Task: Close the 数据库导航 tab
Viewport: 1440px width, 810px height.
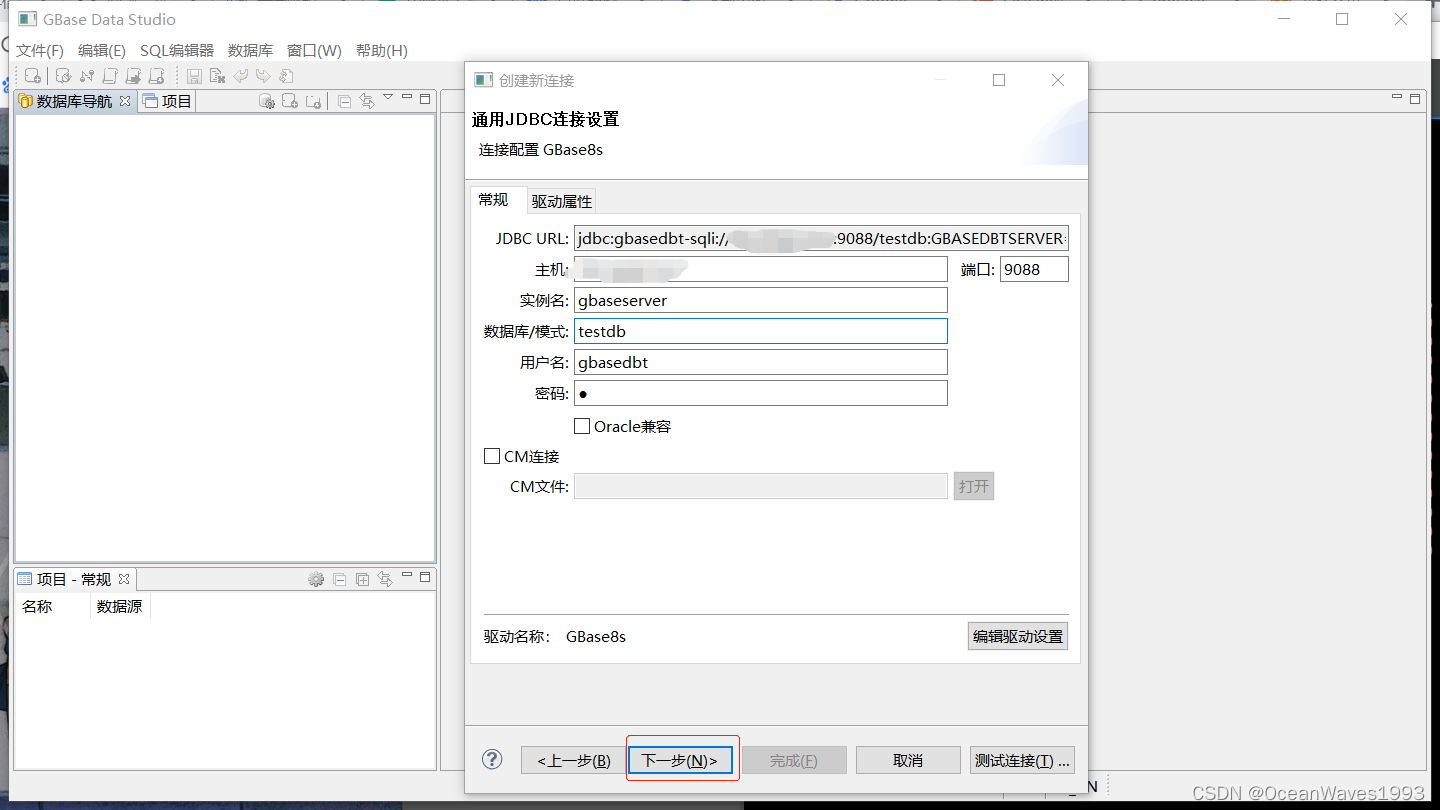Action: [x=125, y=101]
